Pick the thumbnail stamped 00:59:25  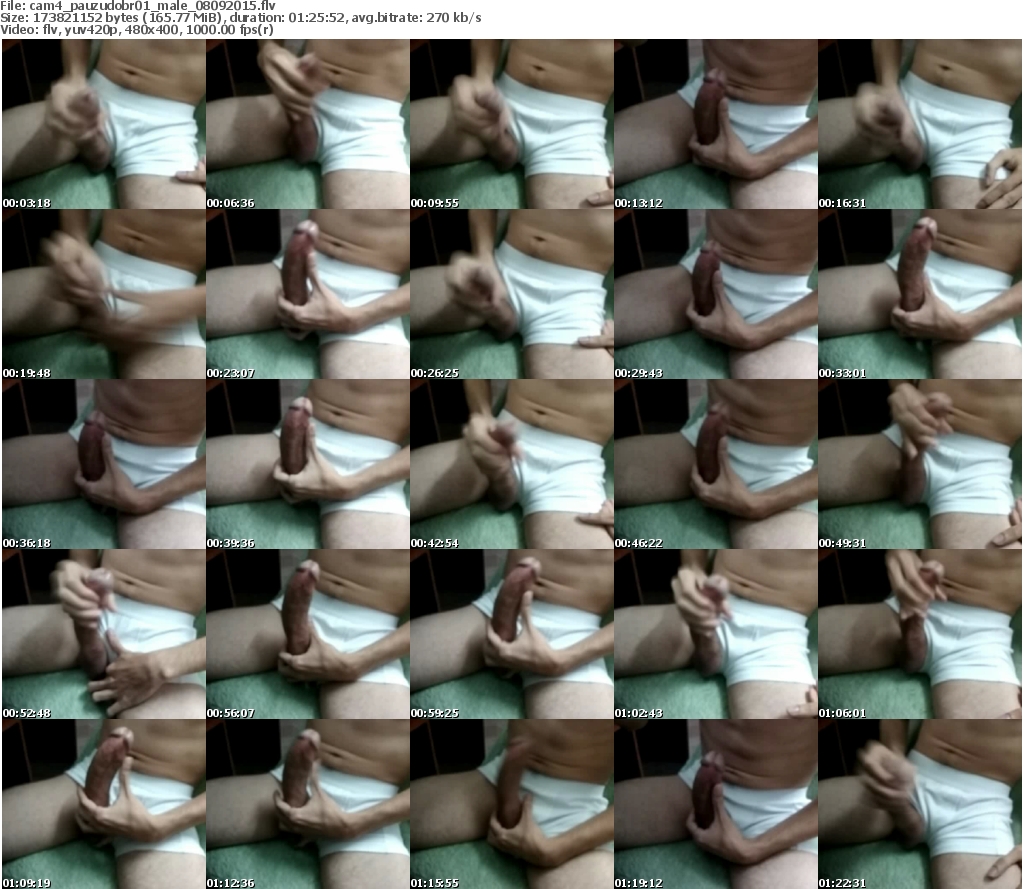512,634
